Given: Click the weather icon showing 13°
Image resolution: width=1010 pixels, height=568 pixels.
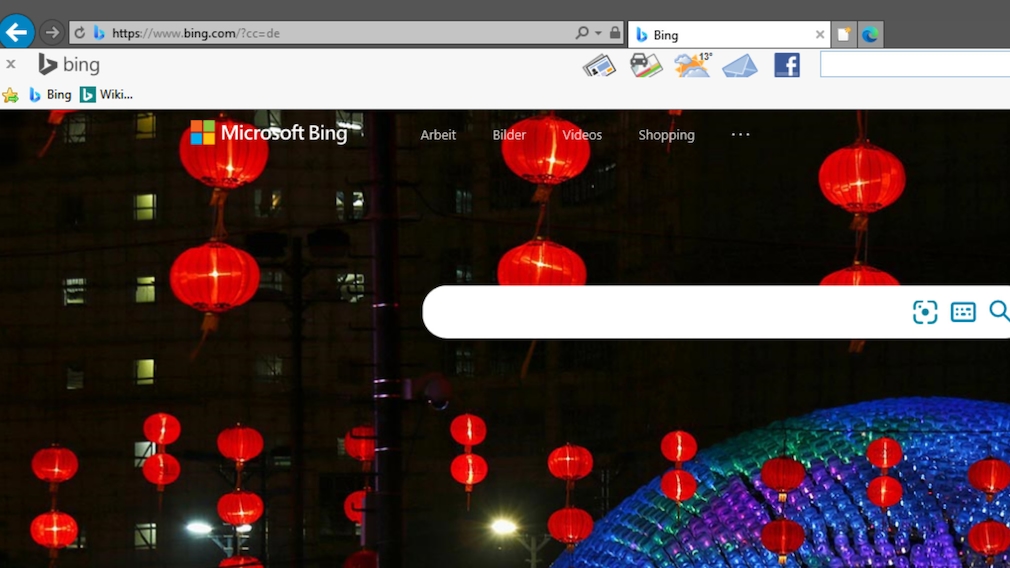Looking at the screenshot, I should [x=692, y=66].
